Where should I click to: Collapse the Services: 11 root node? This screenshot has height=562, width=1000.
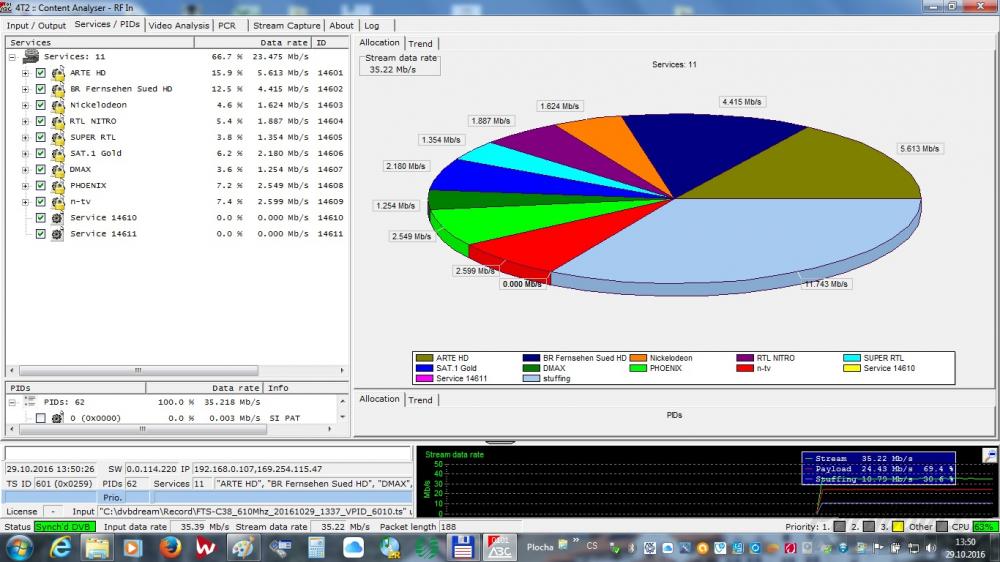point(12,57)
